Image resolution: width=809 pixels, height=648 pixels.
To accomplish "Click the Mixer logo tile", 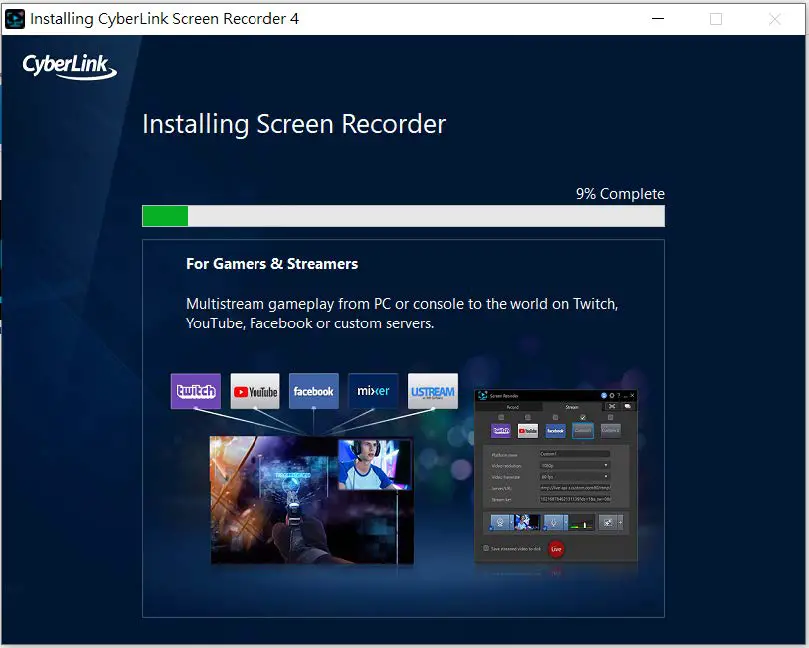I will pos(373,391).
